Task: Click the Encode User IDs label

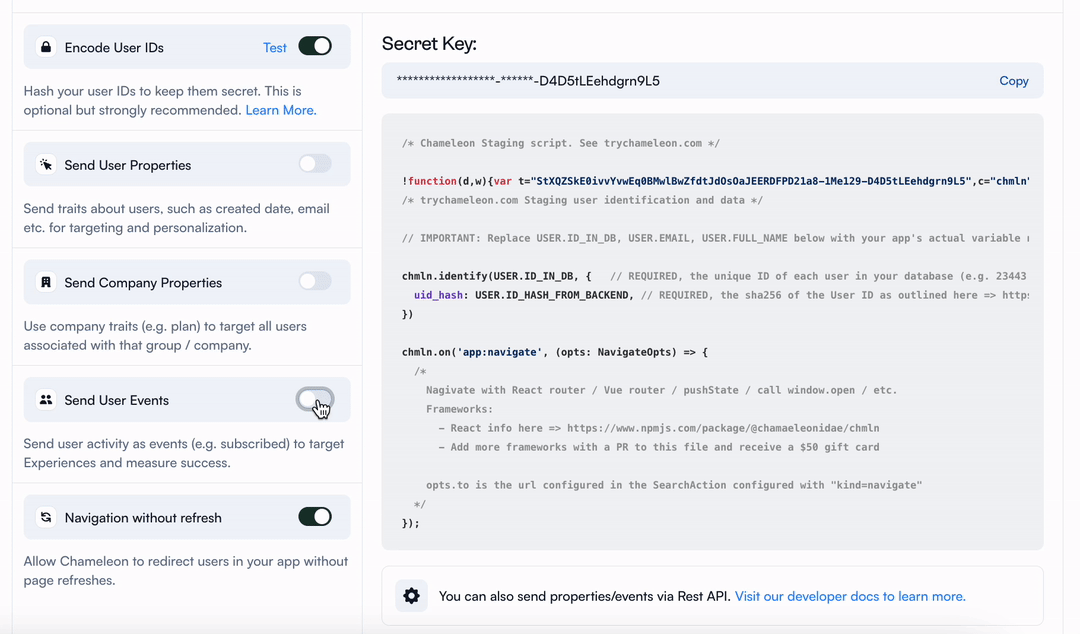Action: tap(114, 48)
